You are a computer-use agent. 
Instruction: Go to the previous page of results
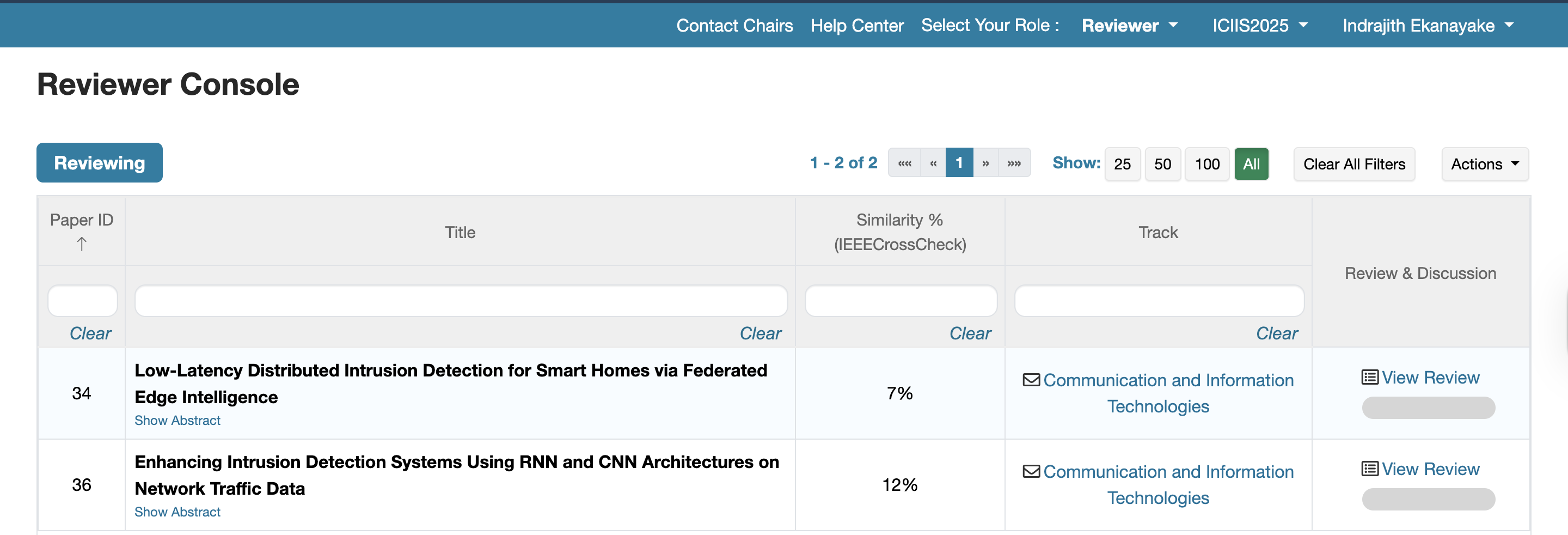tap(933, 163)
